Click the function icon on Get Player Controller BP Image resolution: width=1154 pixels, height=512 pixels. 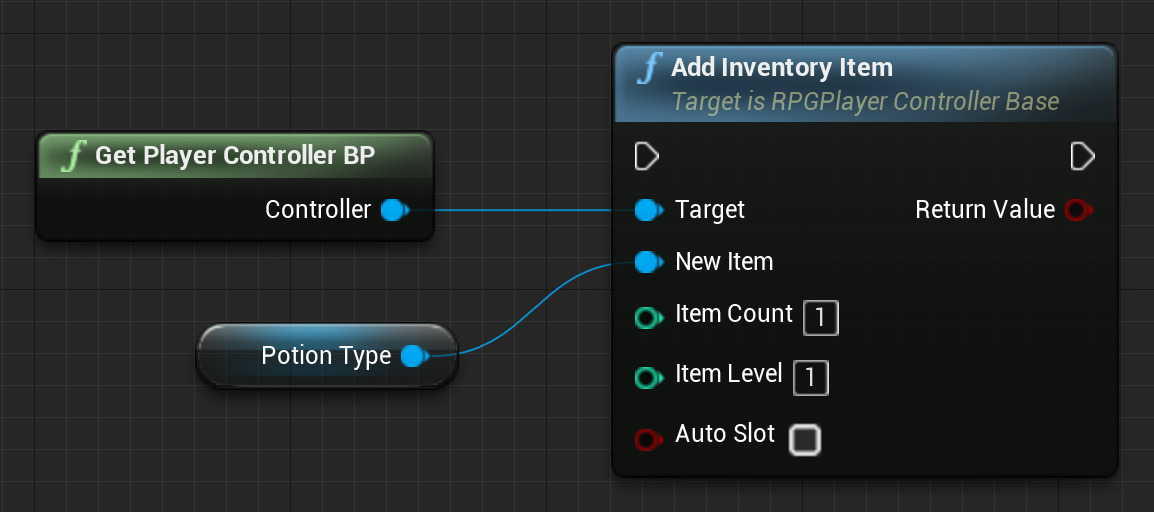click(x=74, y=156)
